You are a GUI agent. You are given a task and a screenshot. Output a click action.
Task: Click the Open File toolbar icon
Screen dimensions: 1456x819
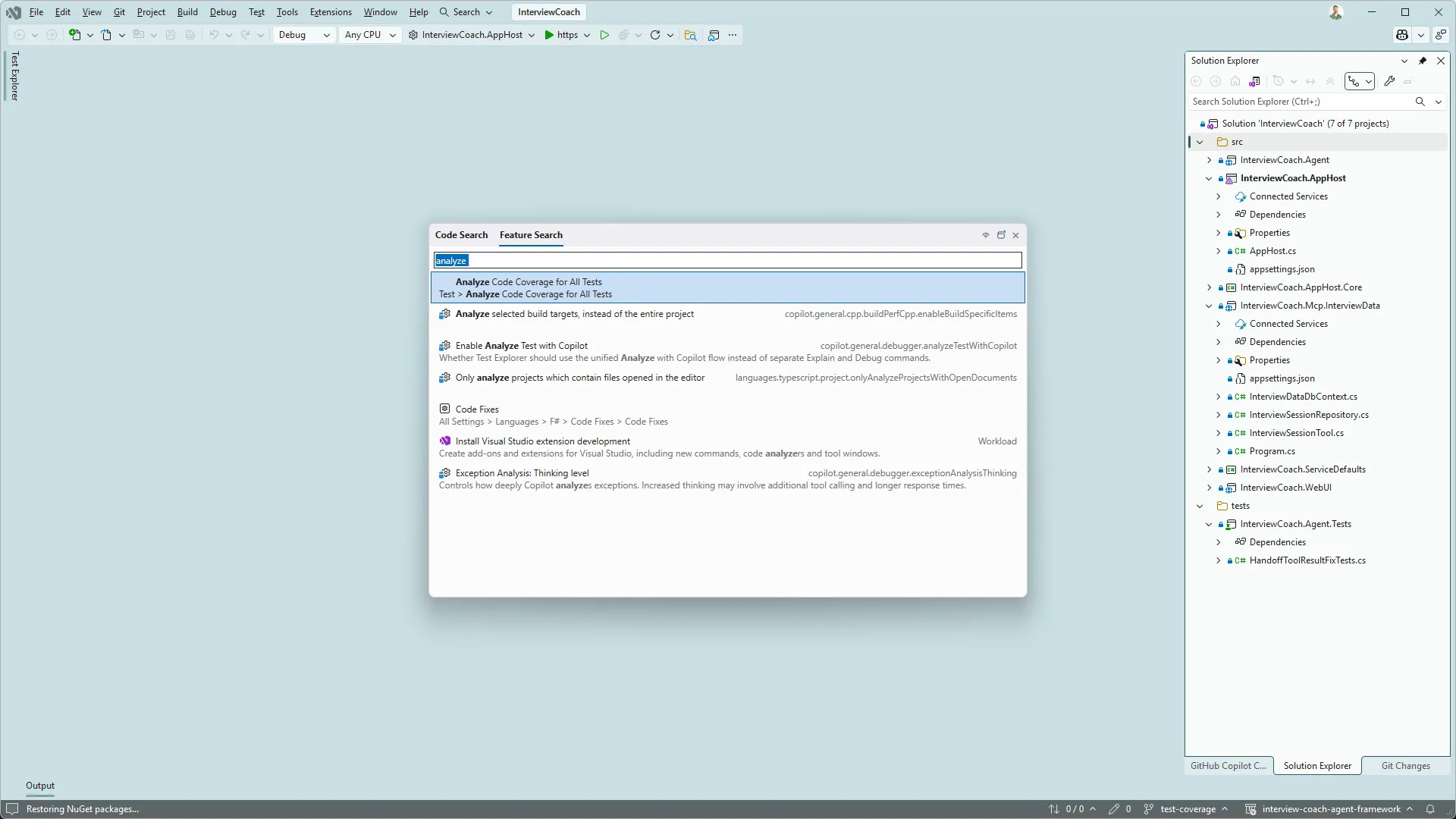[106, 35]
